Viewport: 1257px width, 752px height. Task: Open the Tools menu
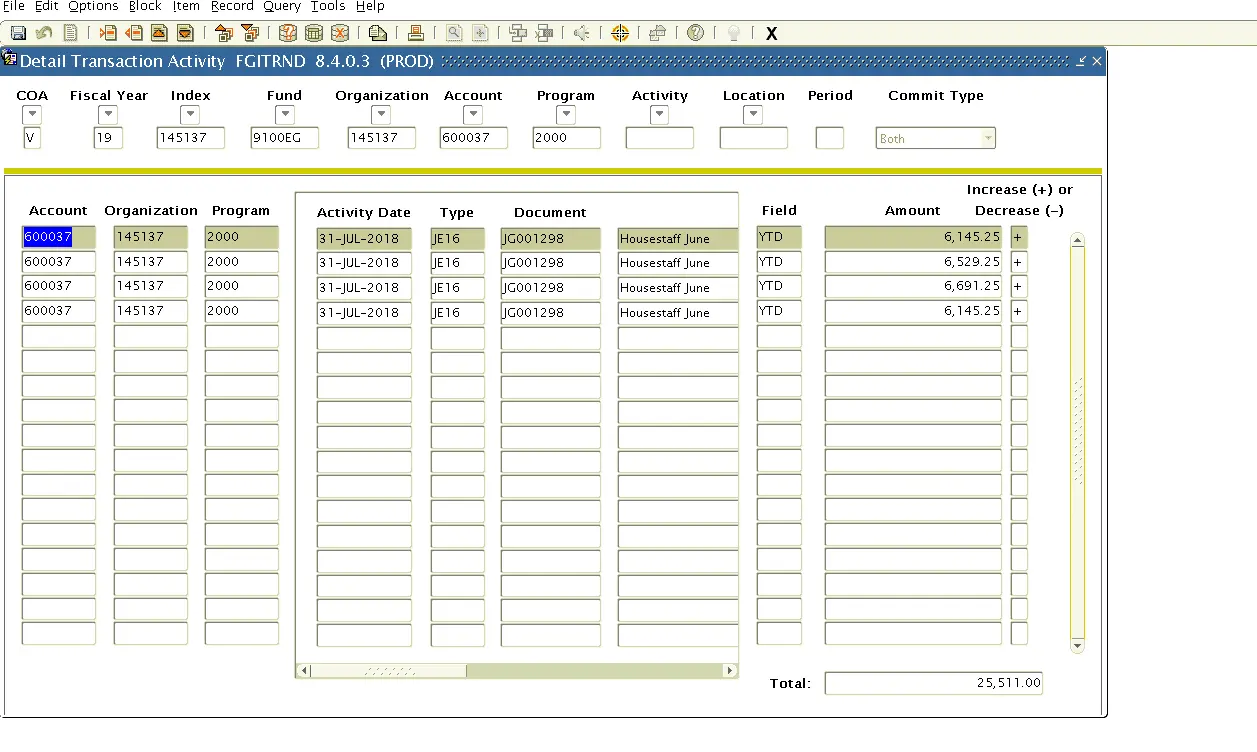pyautogui.click(x=328, y=6)
